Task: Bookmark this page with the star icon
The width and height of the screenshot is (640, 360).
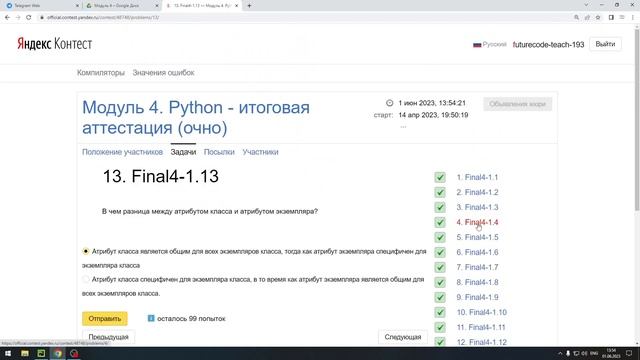Action: (x=598, y=18)
